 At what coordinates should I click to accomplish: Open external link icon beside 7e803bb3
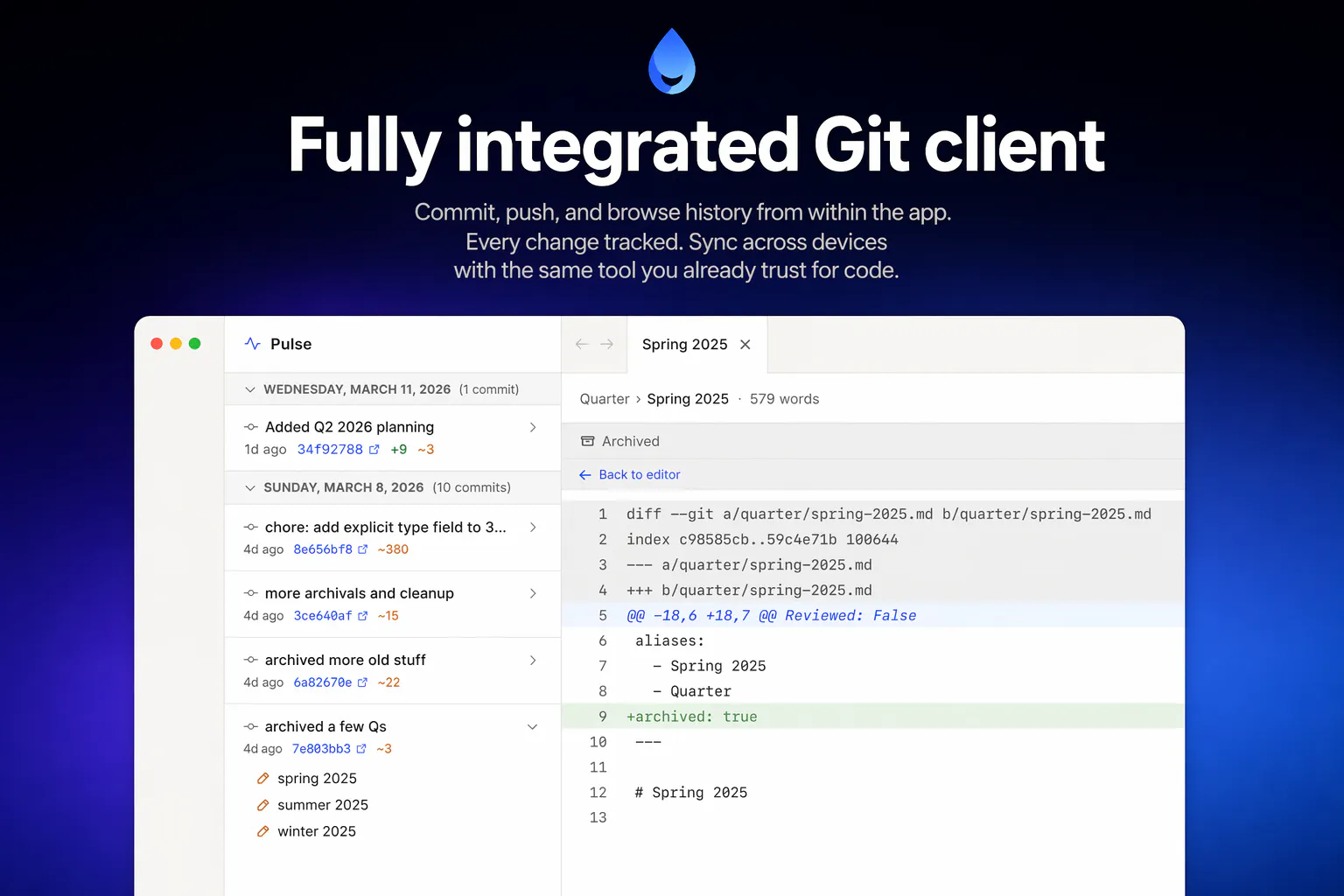tap(361, 749)
